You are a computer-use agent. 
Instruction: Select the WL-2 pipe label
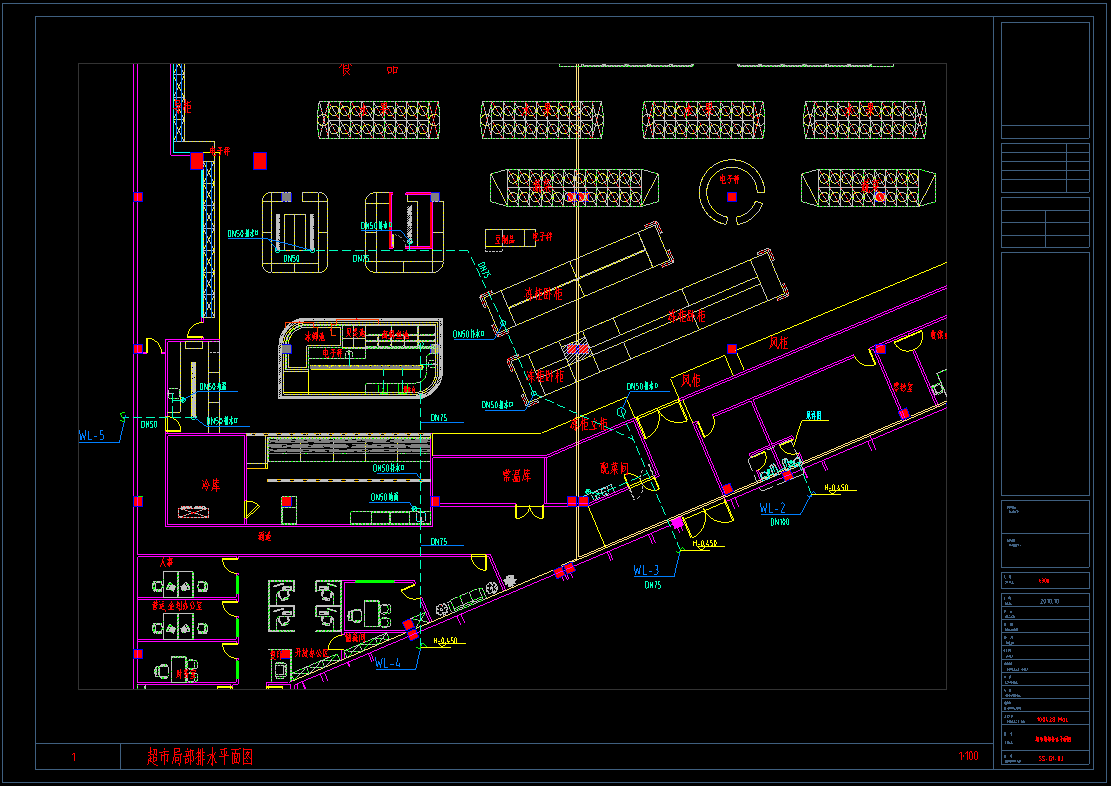(772, 508)
